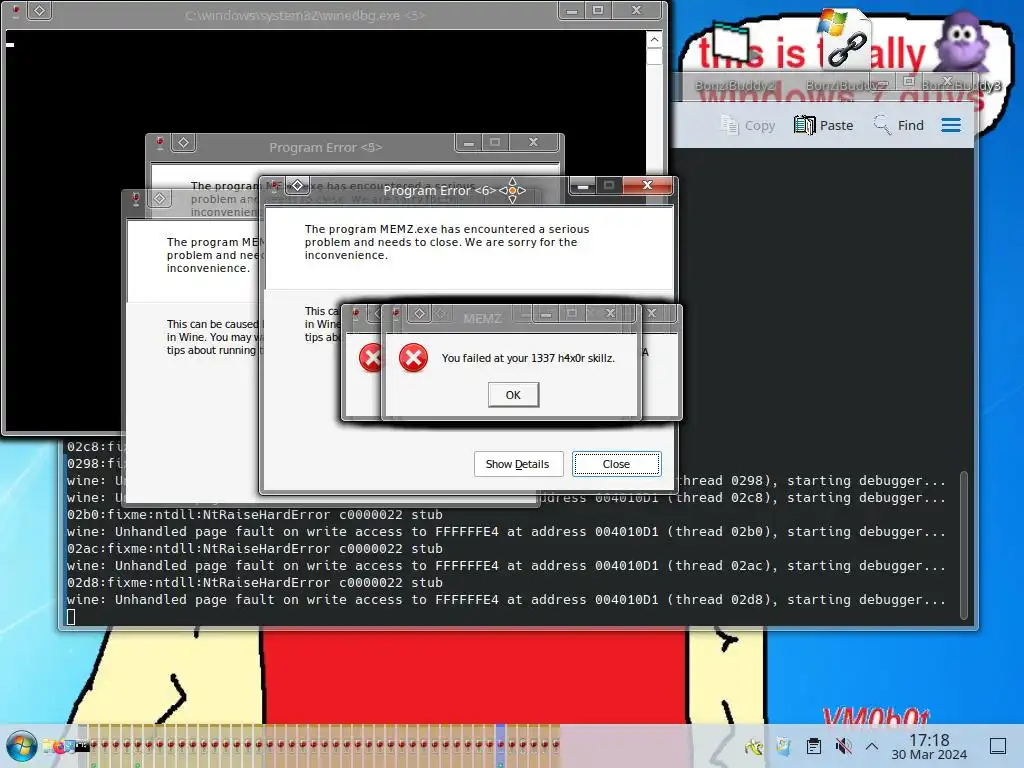Click the Program Error <6> title bar text
The width and height of the screenshot is (1024, 768).
pyautogui.click(x=440, y=191)
